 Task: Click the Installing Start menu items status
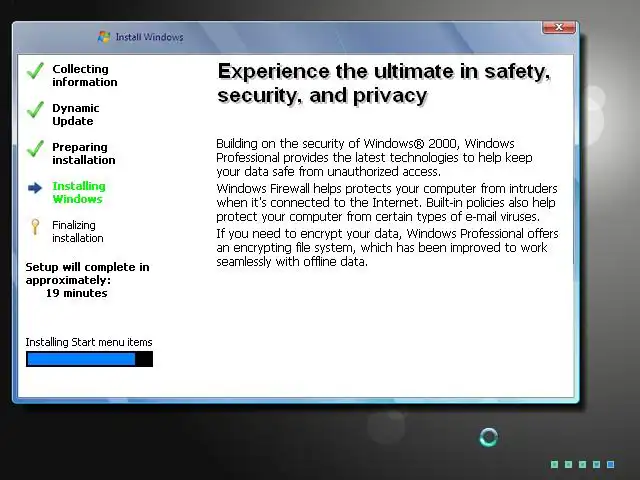(89, 342)
